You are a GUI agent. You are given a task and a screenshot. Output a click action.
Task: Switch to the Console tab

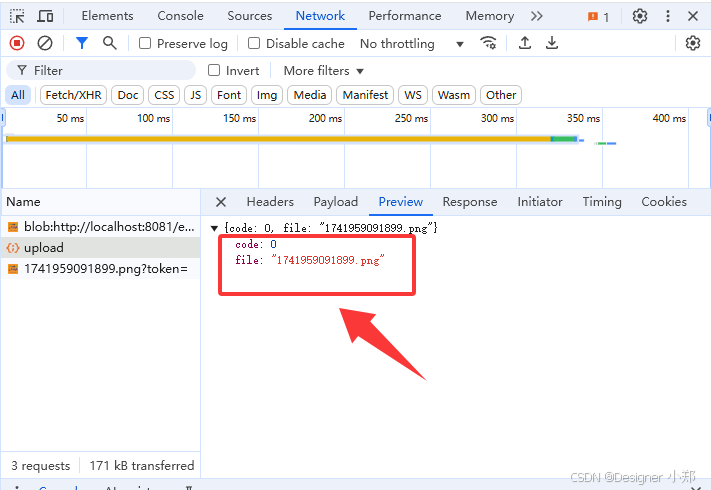click(180, 16)
